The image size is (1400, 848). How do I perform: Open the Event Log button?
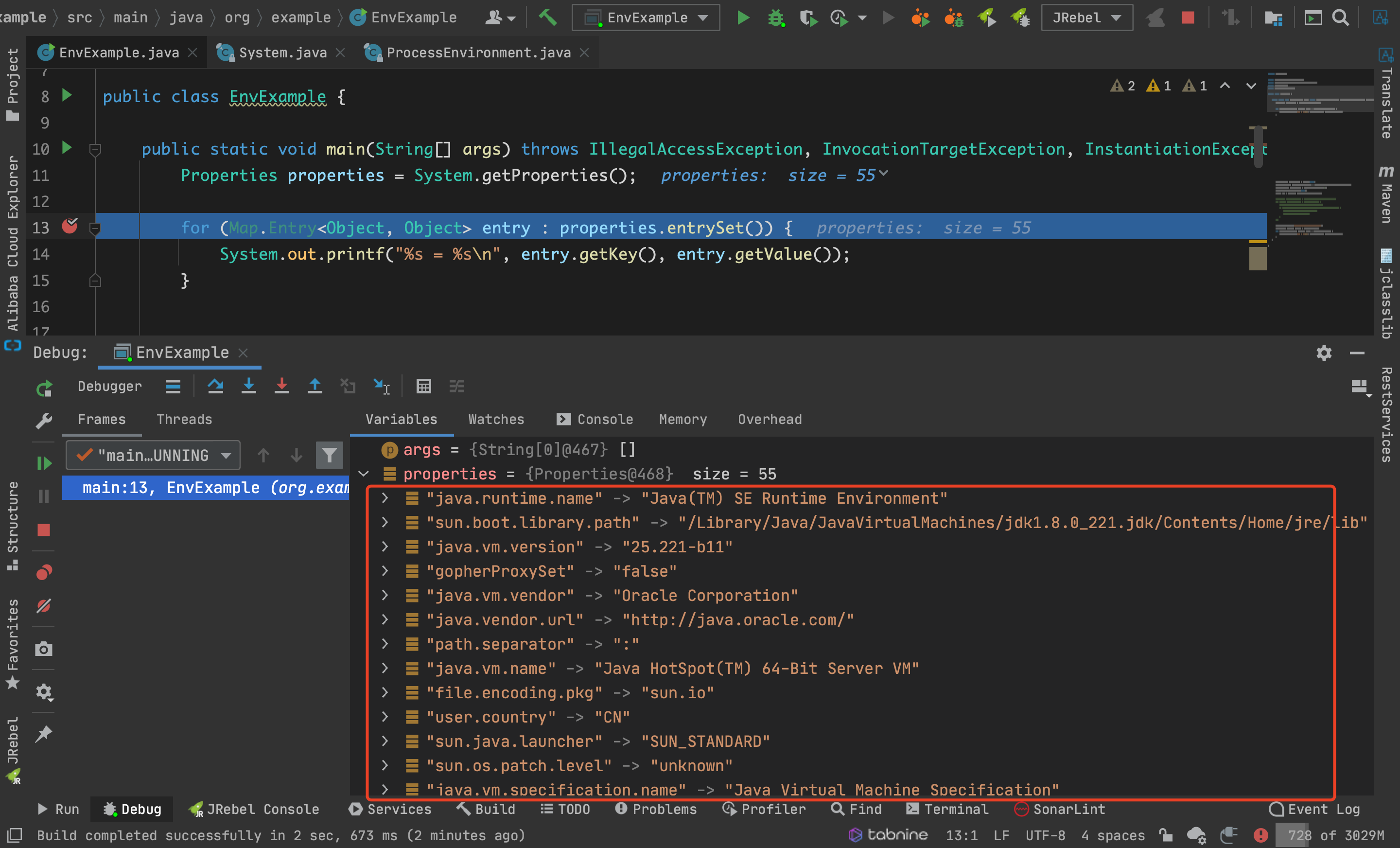[x=1314, y=809]
